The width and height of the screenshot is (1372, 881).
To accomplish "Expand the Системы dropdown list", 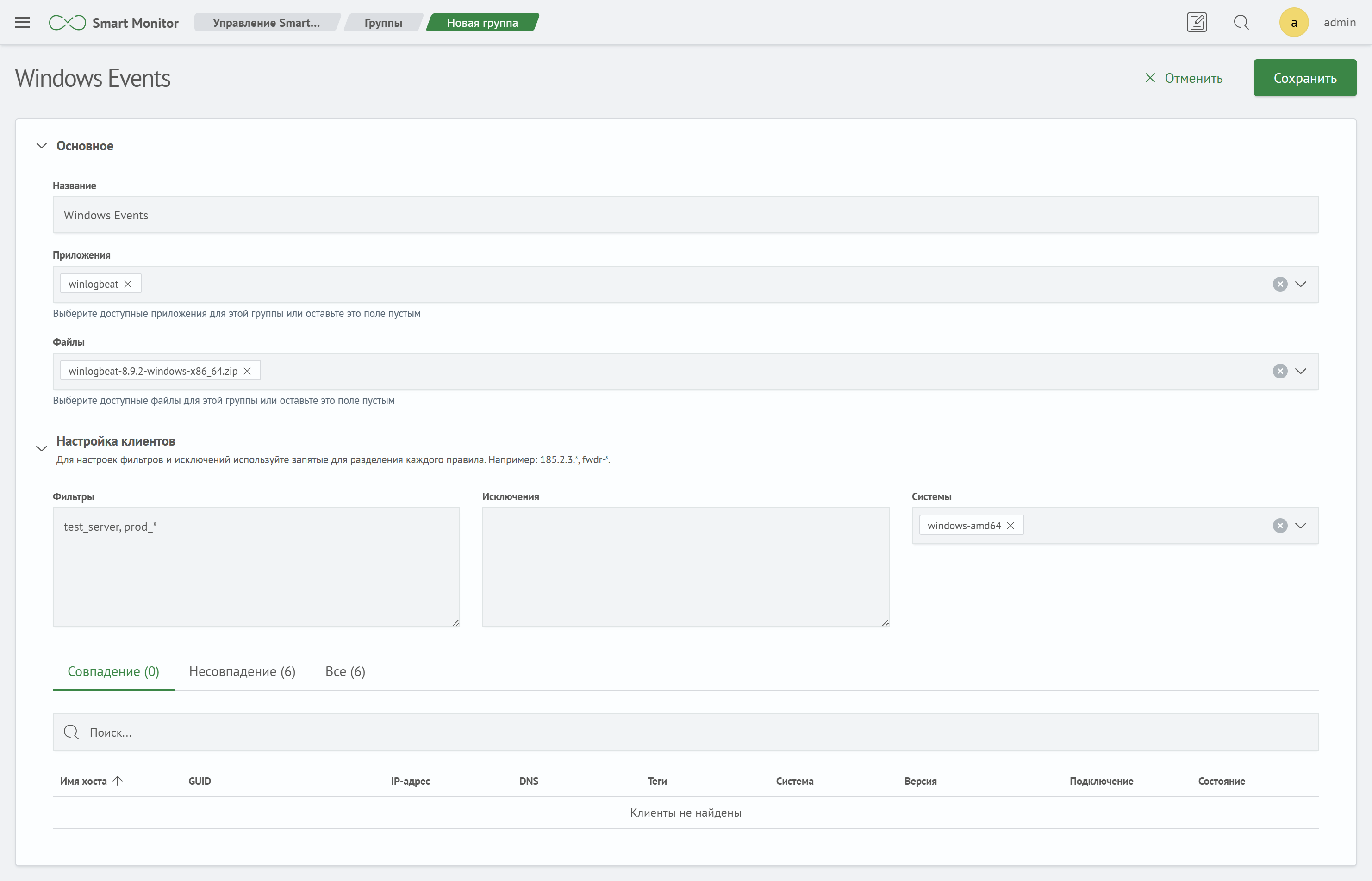I will 1300,526.
